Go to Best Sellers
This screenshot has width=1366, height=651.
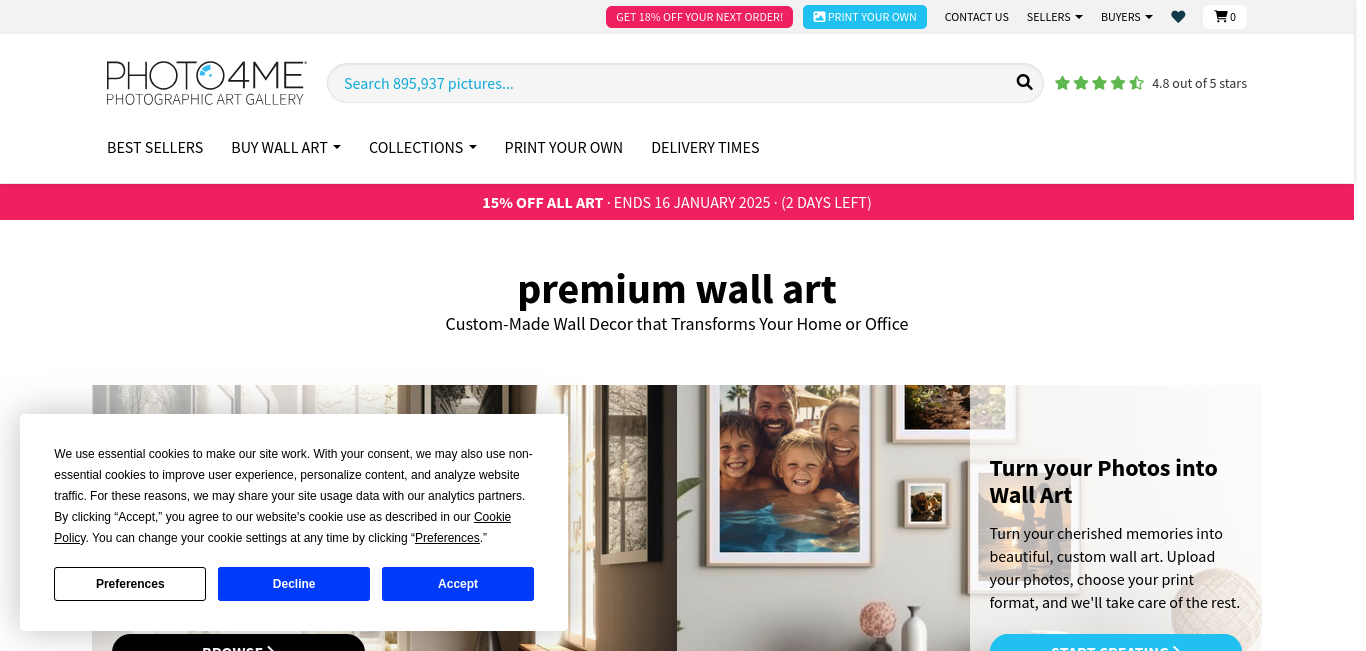[x=155, y=147]
